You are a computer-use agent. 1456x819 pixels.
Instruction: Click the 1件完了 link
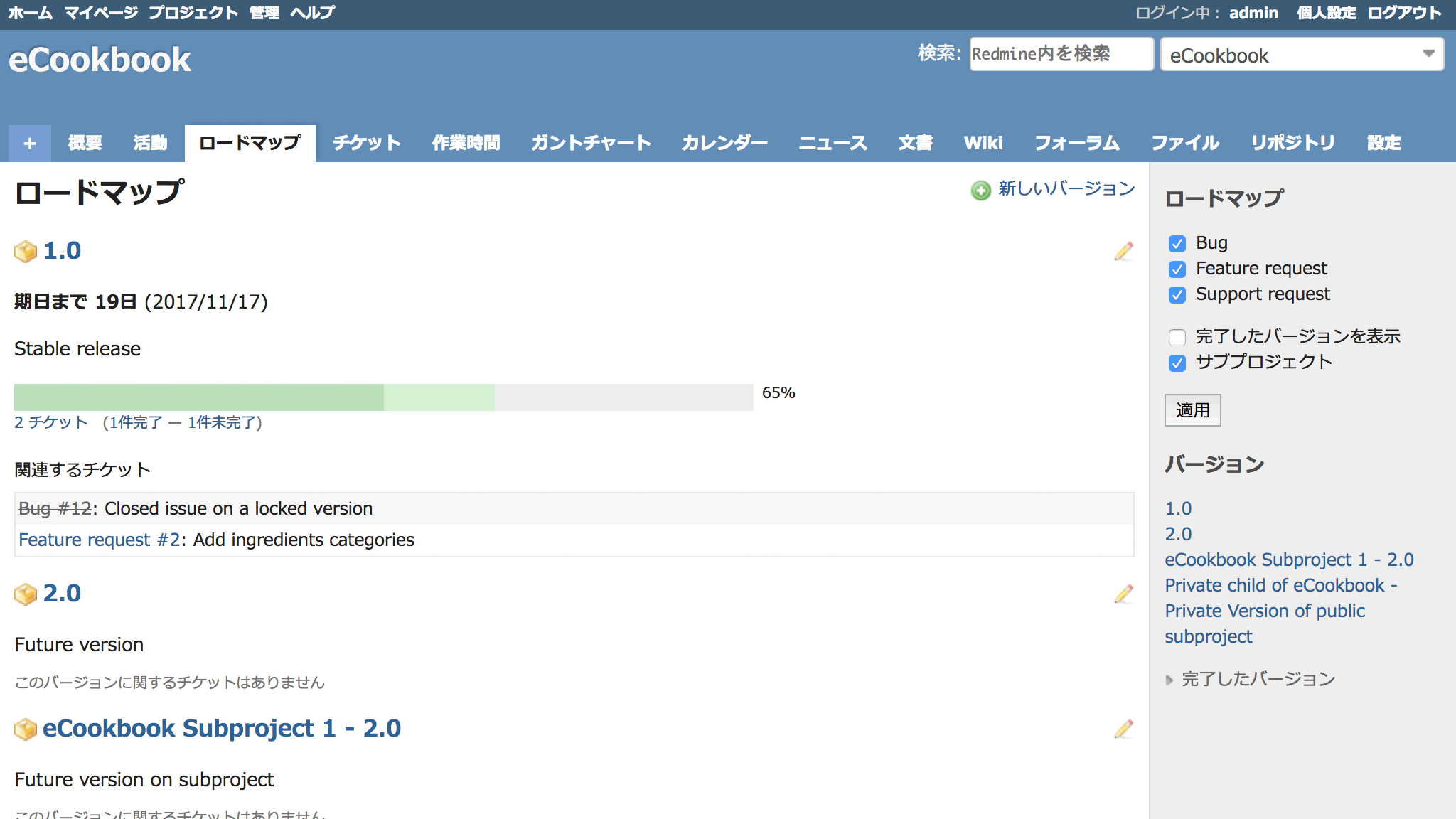tap(136, 422)
